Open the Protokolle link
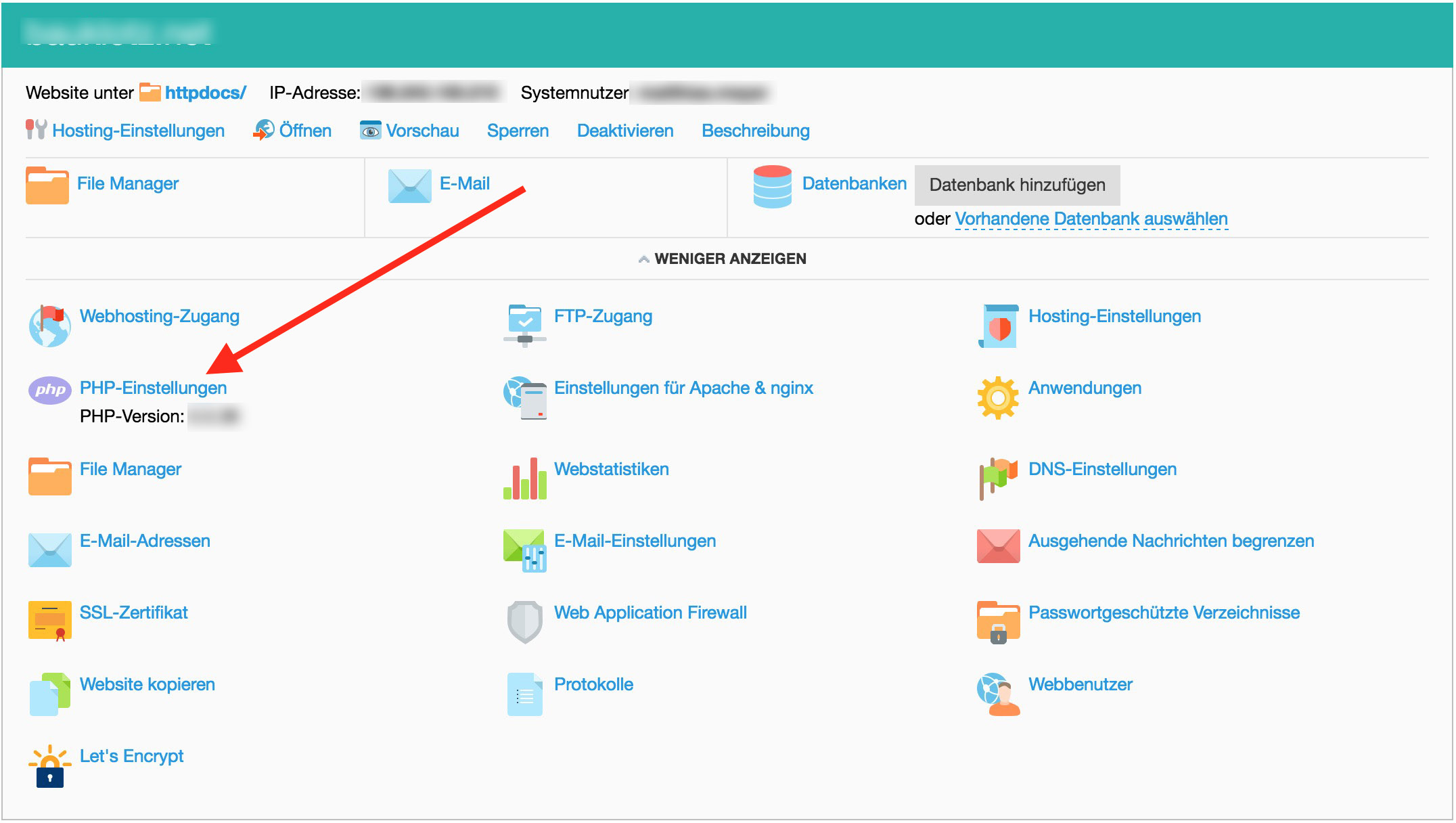 click(594, 684)
